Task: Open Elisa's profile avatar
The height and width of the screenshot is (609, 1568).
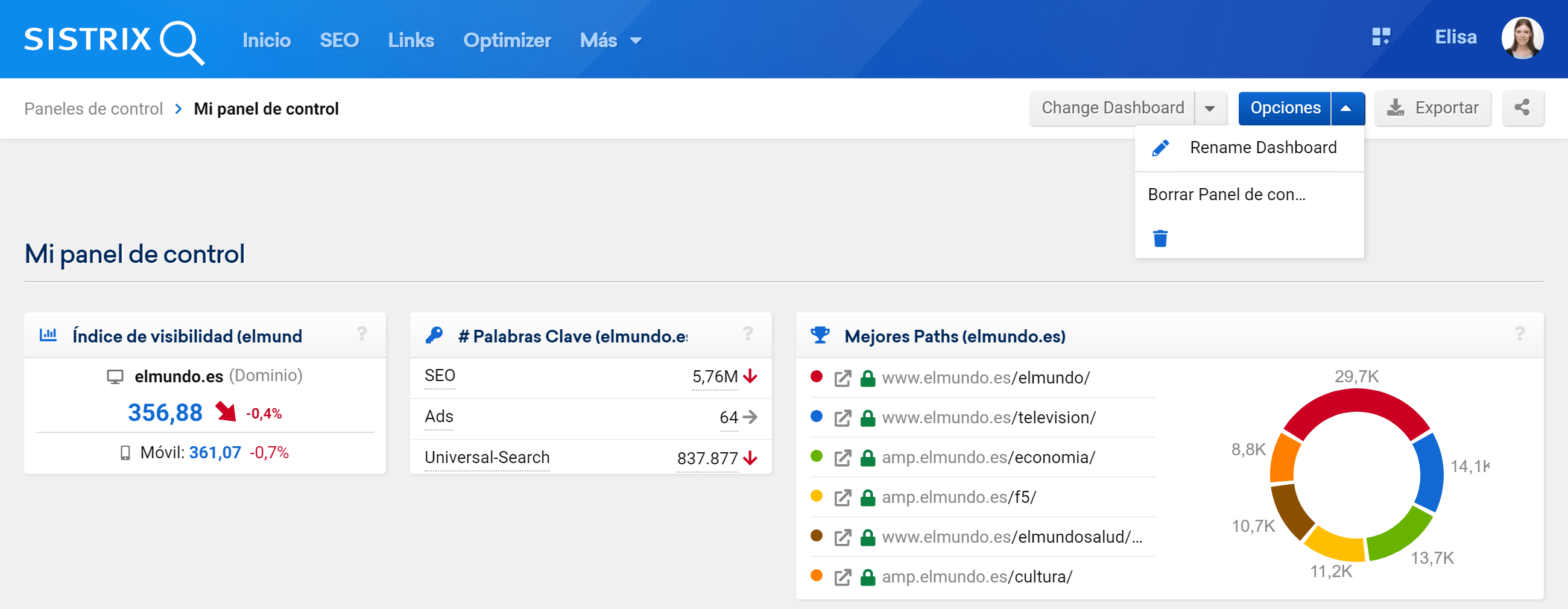Action: pyautogui.click(x=1522, y=38)
